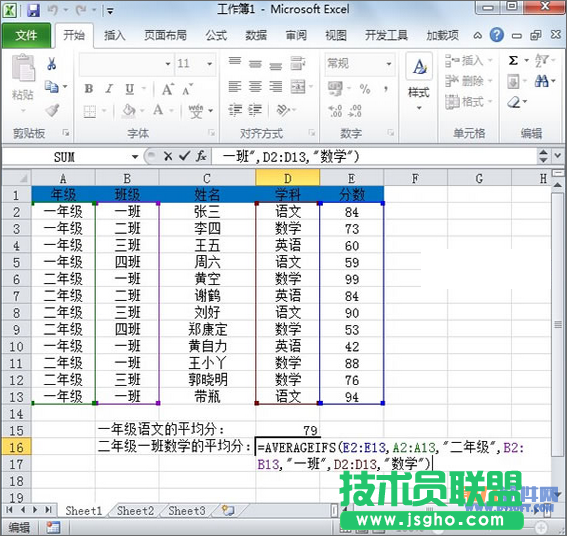Switch to the 公式 ribbon tab
Viewport: 567px width, 536px height.
[x=216, y=35]
